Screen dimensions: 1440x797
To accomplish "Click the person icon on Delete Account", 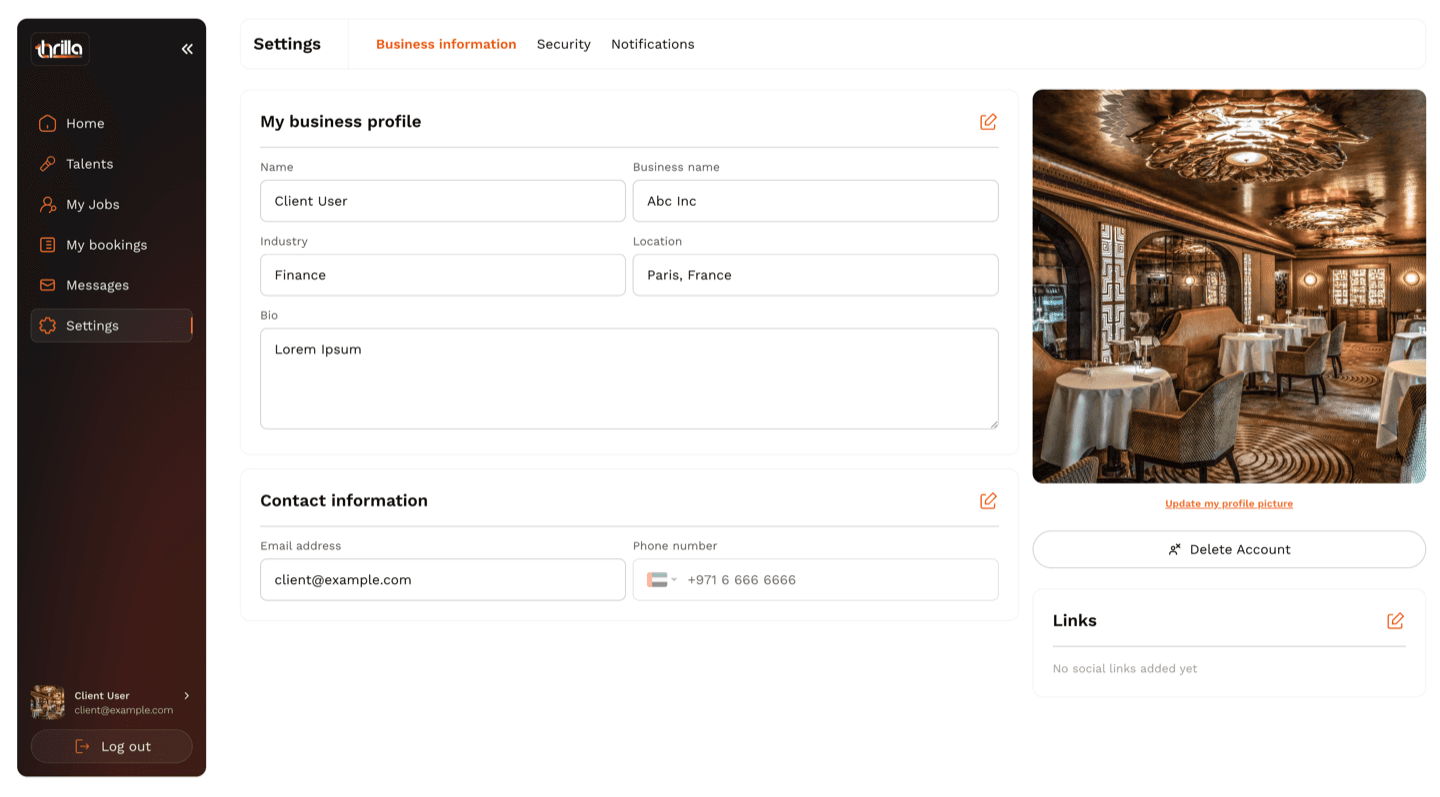I will (x=1174, y=549).
